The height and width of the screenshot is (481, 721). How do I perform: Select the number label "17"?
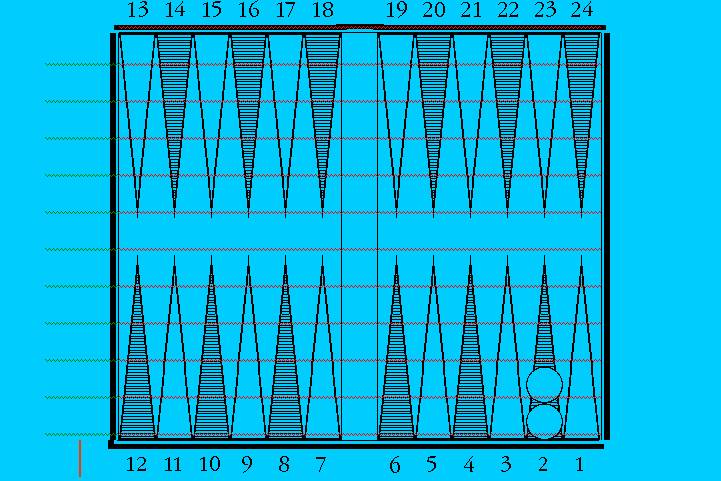tap(286, 10)
